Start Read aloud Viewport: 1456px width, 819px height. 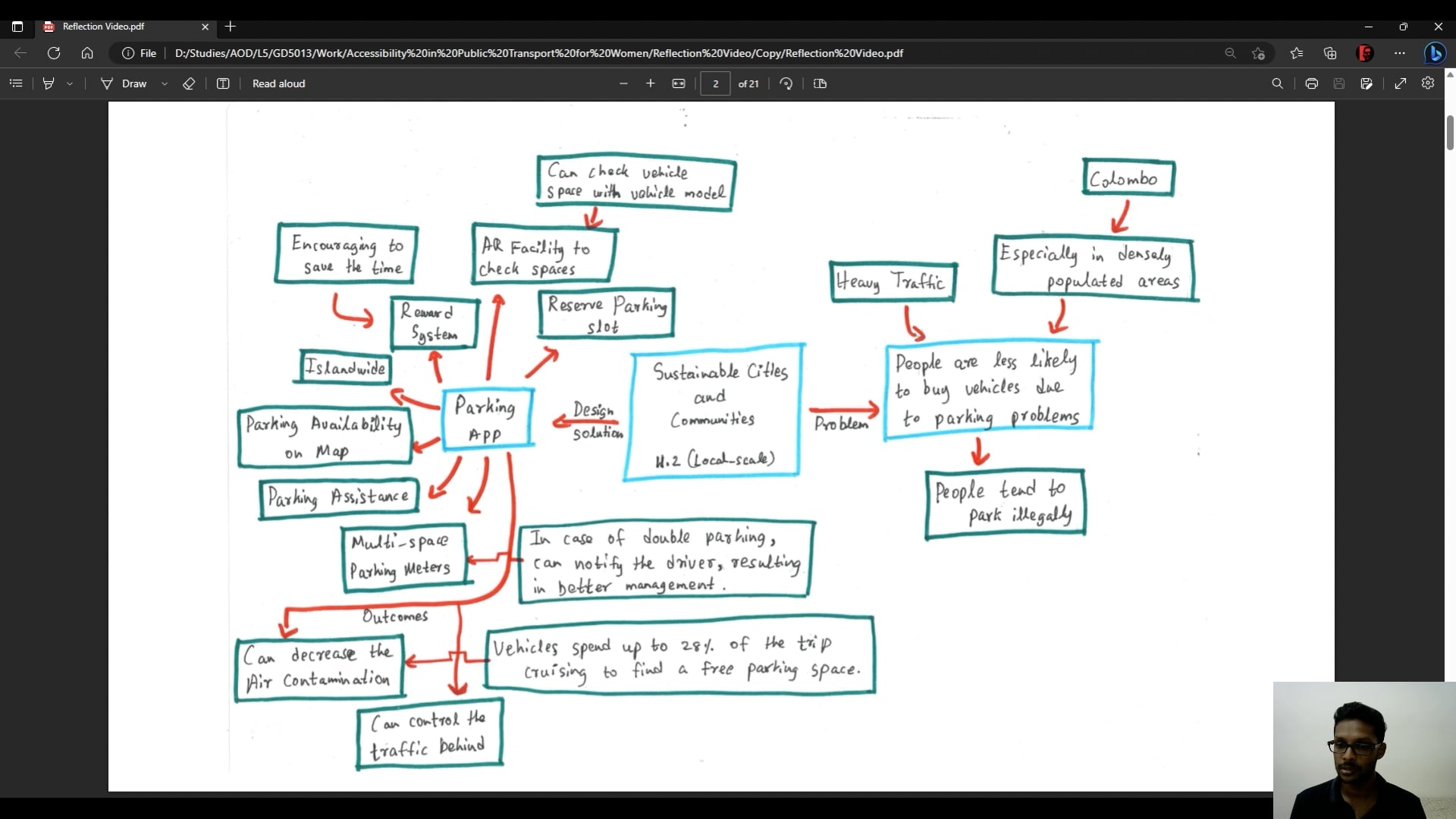point(278,83)
